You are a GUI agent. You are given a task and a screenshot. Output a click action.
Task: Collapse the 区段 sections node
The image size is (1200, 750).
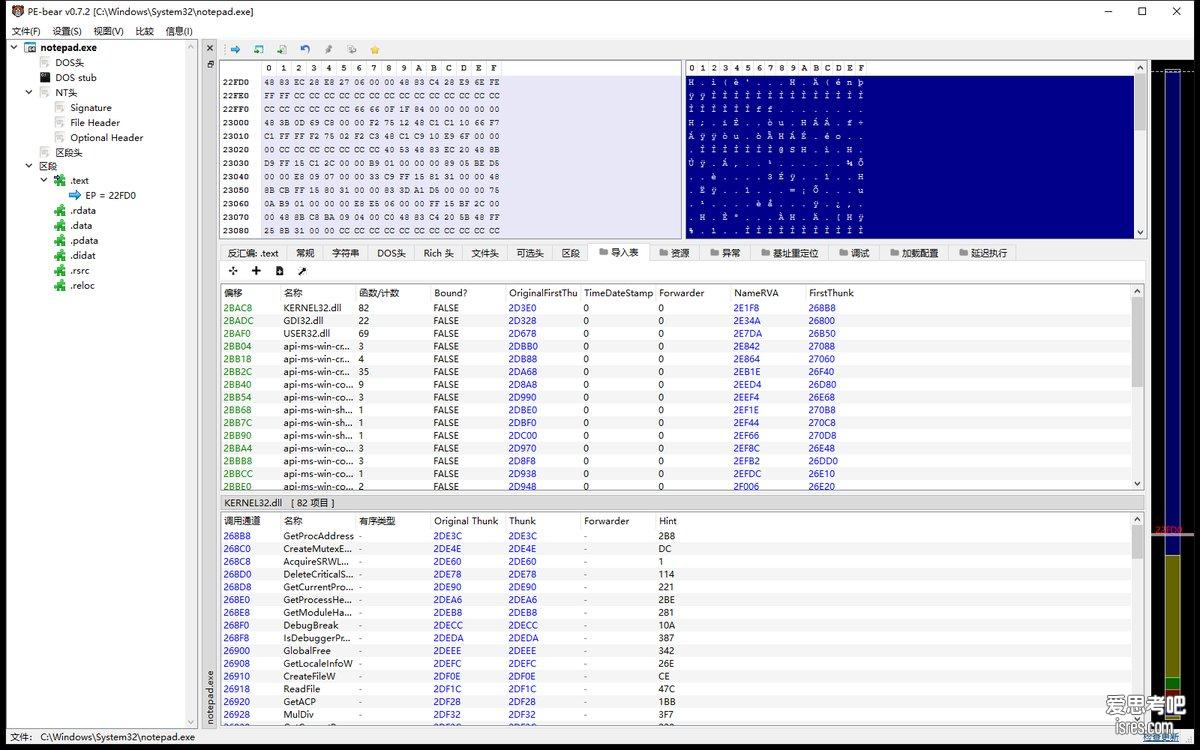(x=30, y=166)
